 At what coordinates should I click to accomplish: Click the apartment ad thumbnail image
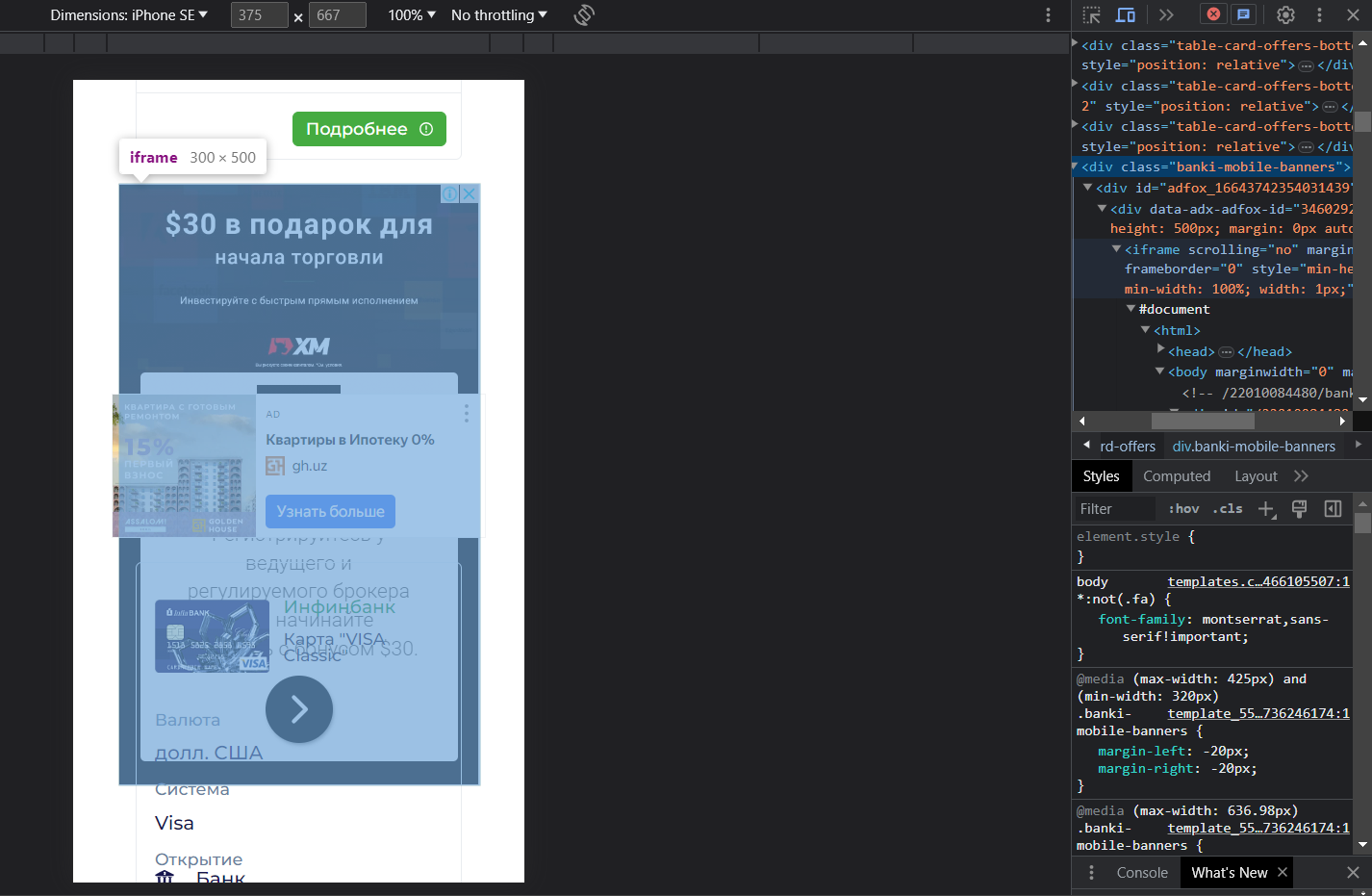185,466
